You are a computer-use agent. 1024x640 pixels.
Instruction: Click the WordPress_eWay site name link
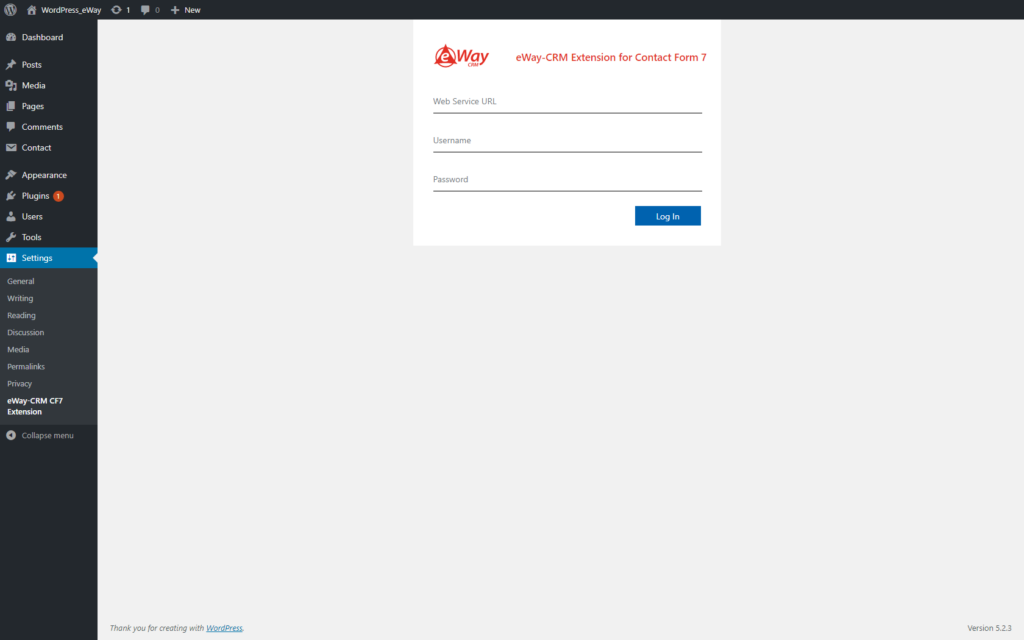point(71,10)
